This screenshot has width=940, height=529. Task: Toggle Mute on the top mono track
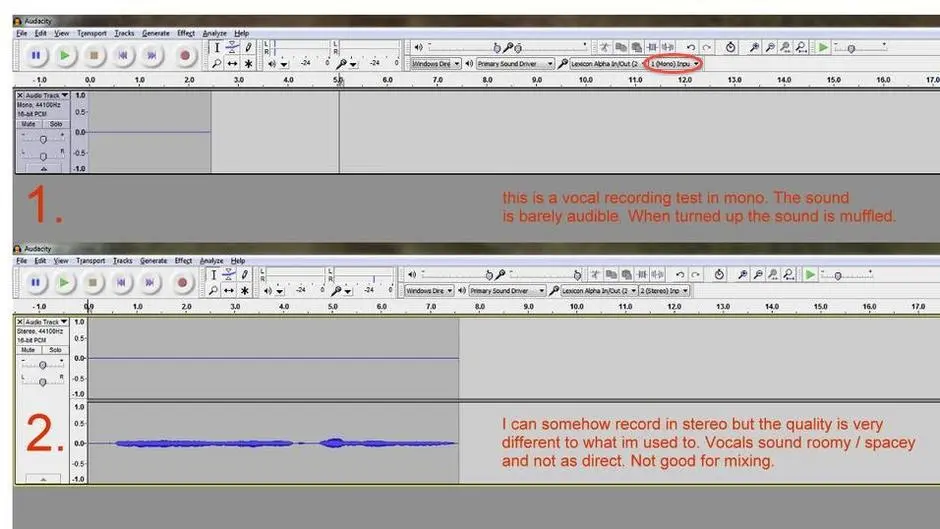tap(29, 124)
